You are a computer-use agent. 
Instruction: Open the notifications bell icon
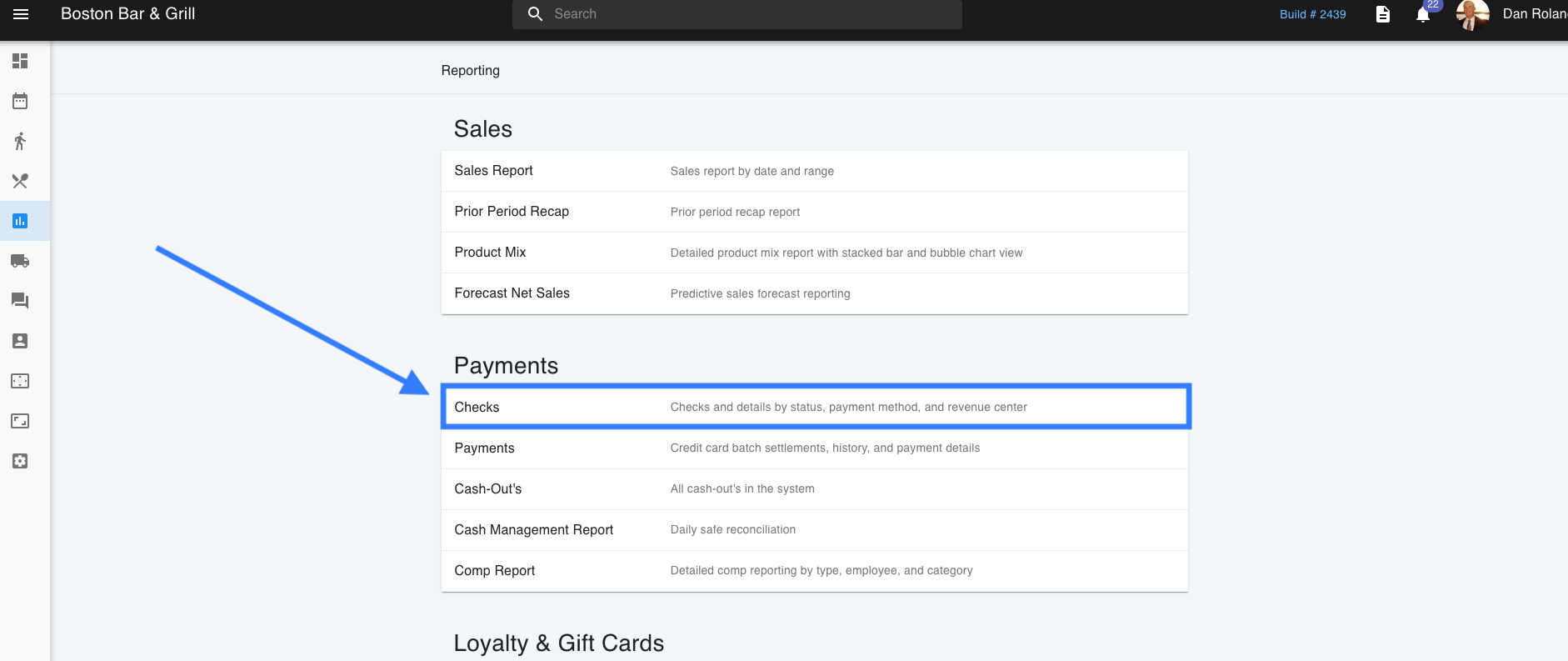(1423, 15)
